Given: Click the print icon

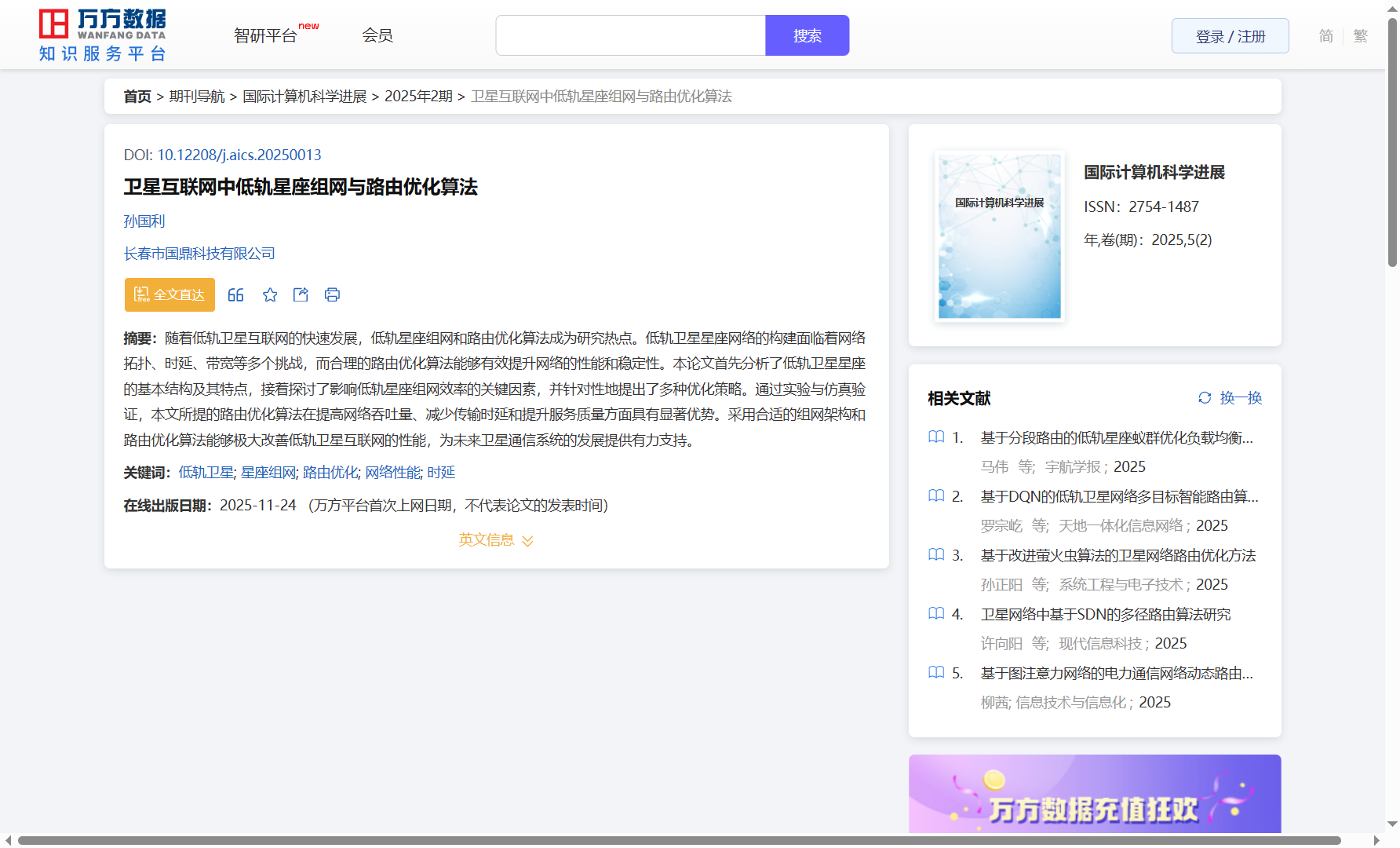Looking at the screenshot, I should (332, 295).
